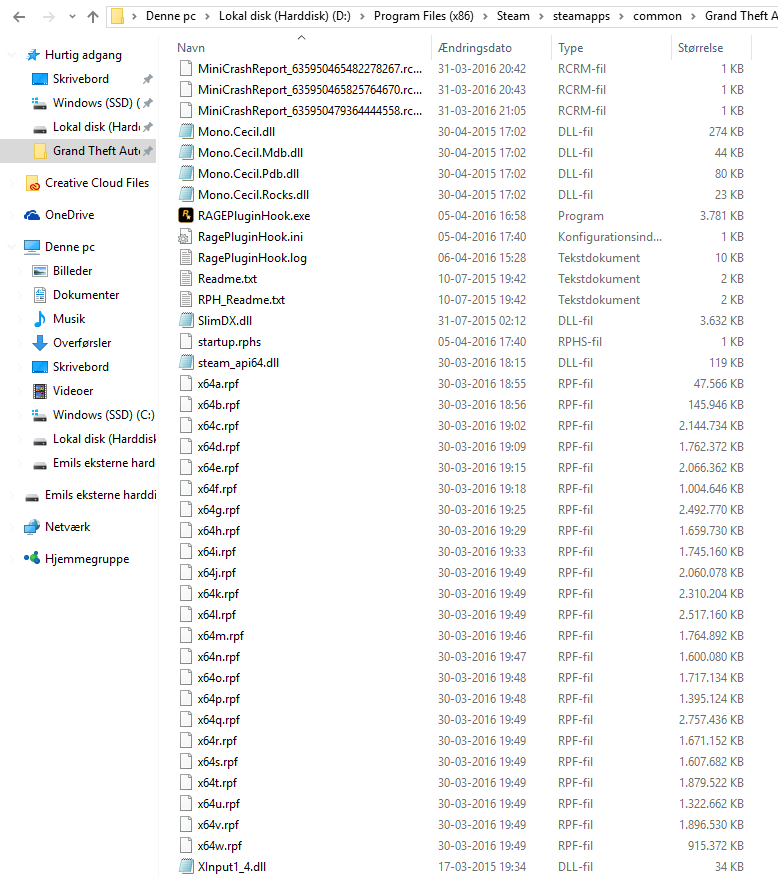778x879 pixels.
Task: Sort by the Navn column header
Action: click(x=191, y=48)
